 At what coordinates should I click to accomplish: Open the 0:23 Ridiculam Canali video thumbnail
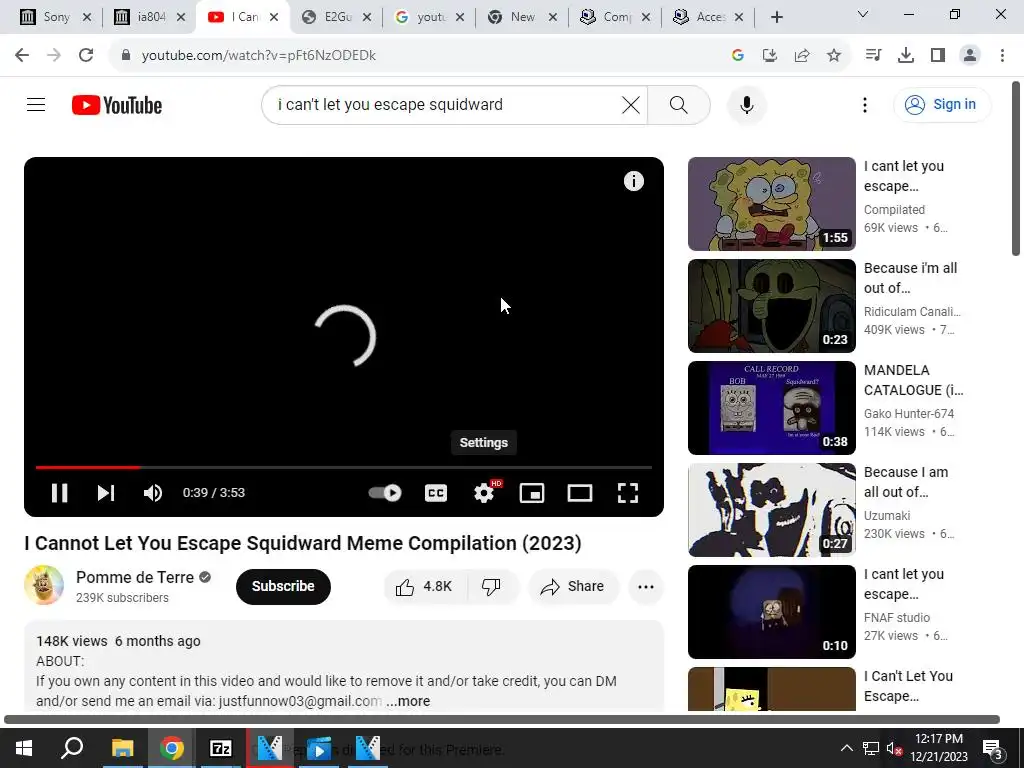tap(771, 306)
